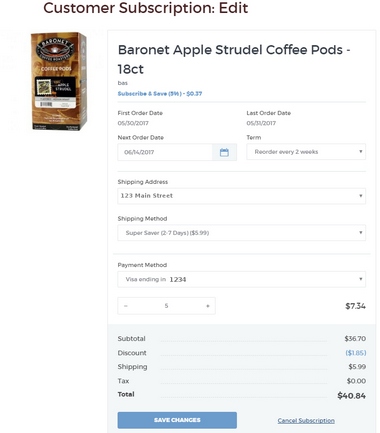Click the discount amount ($1.85)
Viewport: 380px width, 433px height.
(356, 353)
